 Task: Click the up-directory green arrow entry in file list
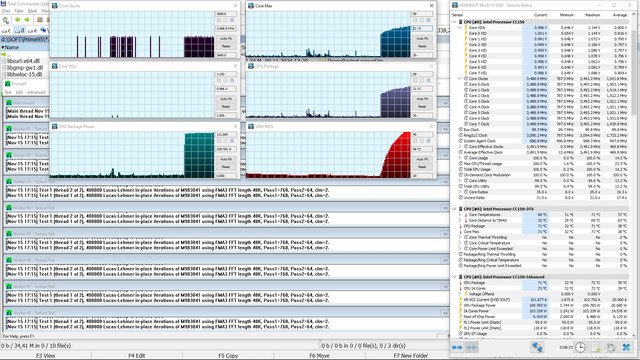[x=4, y=54]
